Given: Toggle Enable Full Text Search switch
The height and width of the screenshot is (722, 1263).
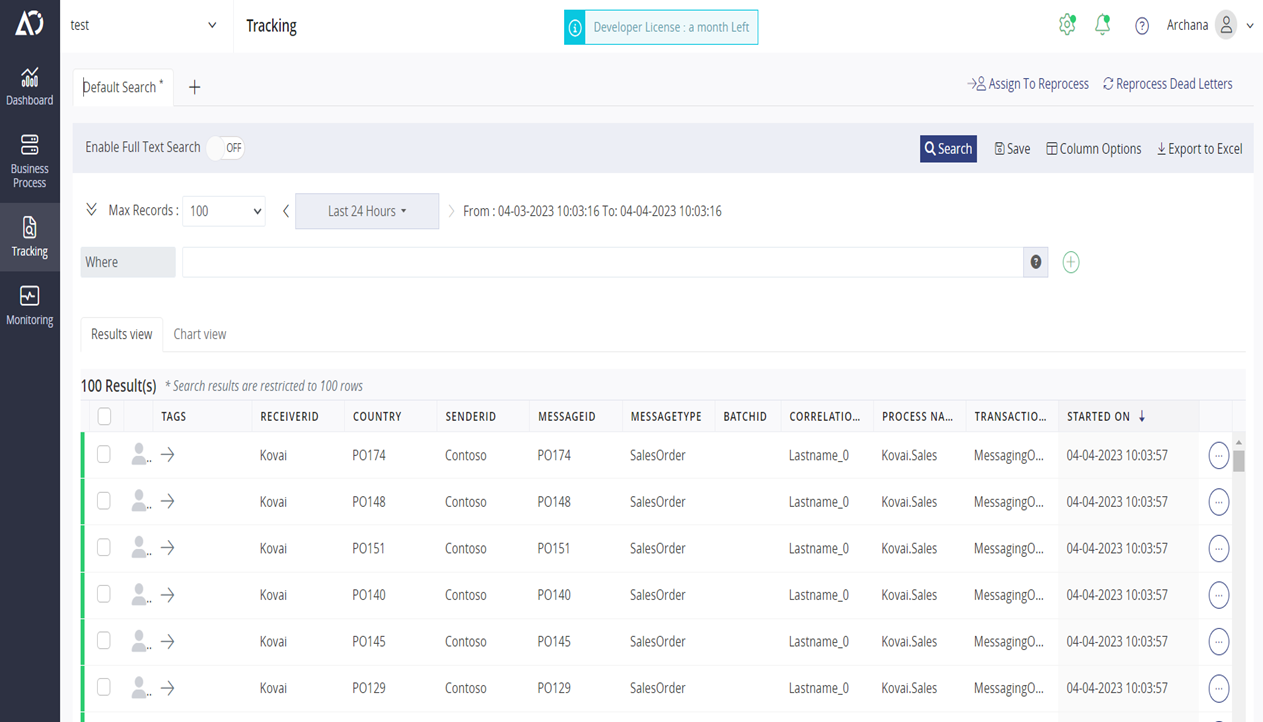Looking at the screenshot, I should coord(226,148).
